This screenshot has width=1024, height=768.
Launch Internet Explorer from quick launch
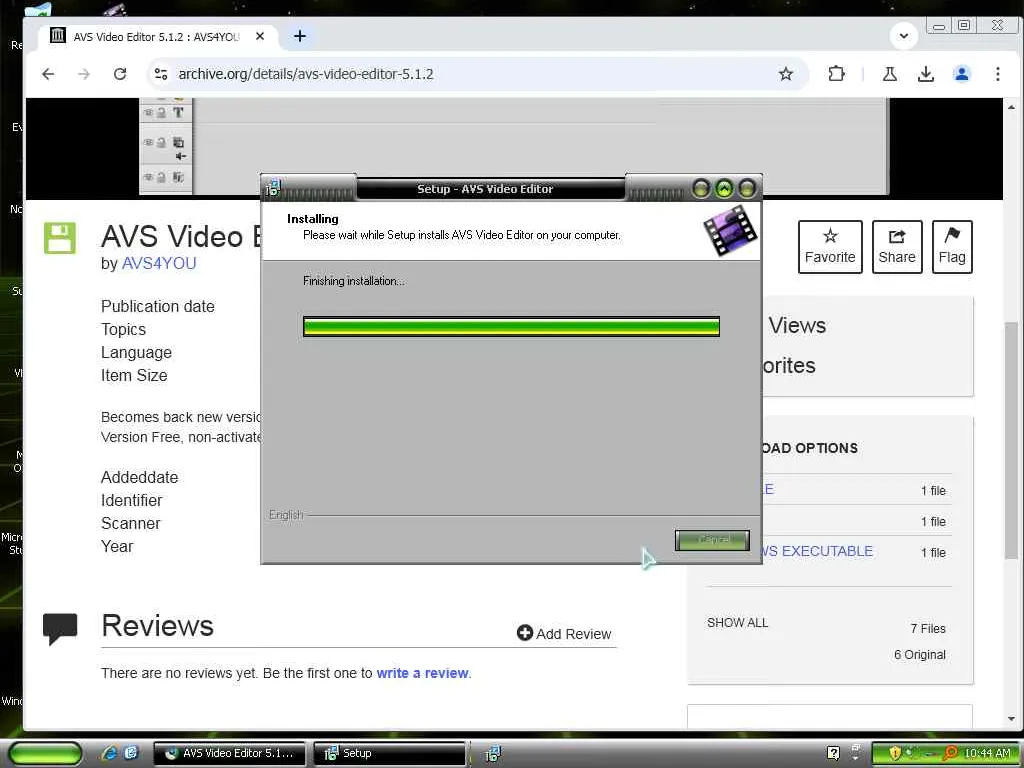[x=109, y=753]
